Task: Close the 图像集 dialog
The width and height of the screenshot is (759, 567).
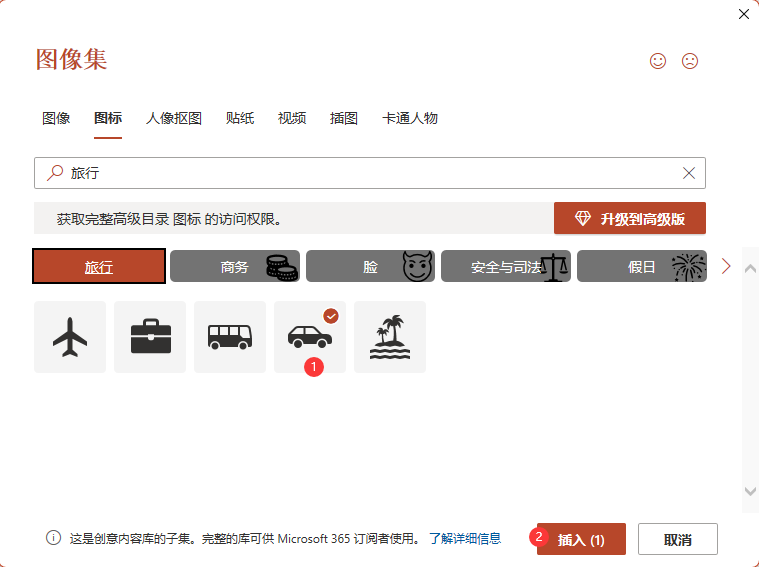Action: (x=744, y=14)
